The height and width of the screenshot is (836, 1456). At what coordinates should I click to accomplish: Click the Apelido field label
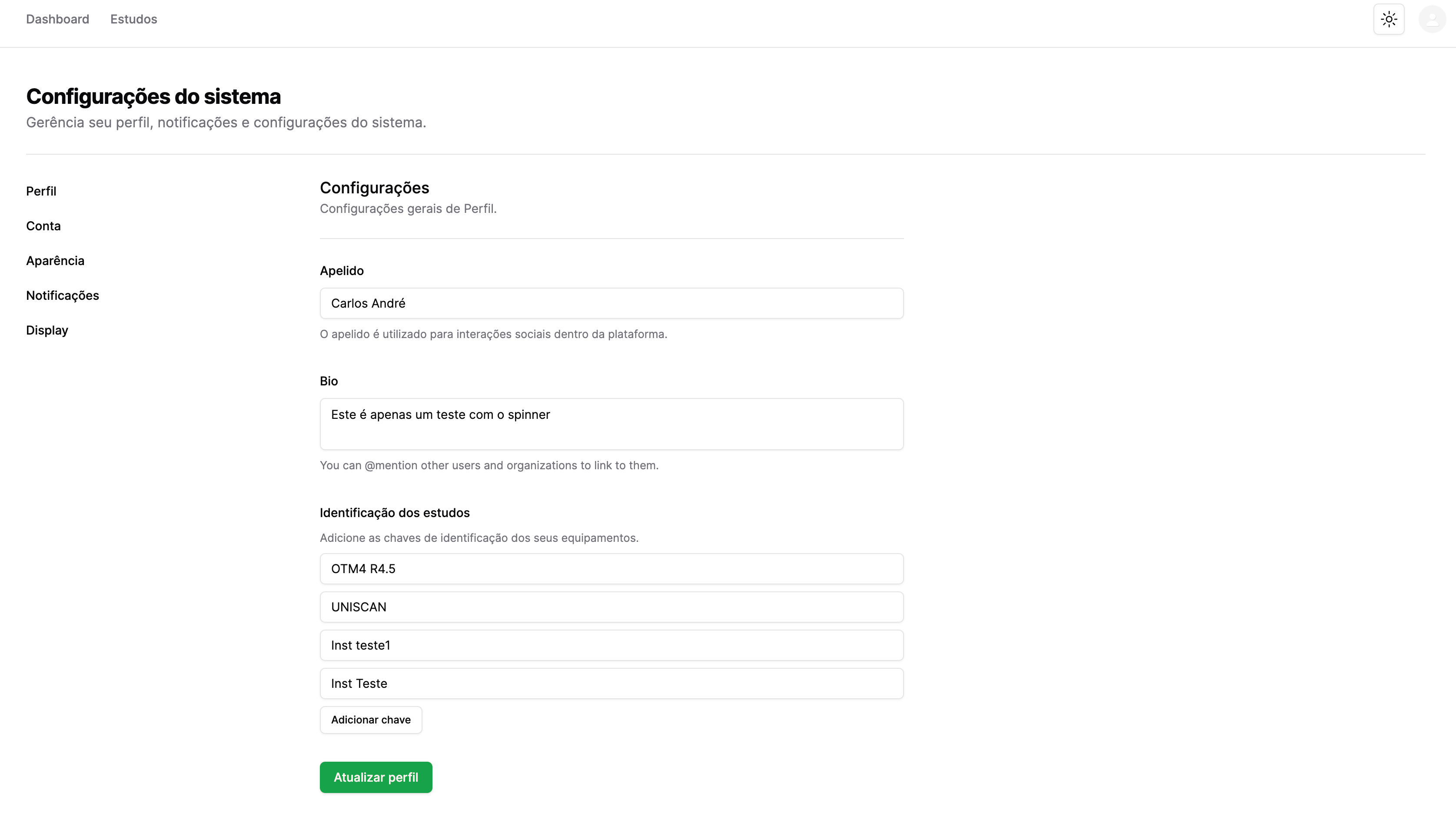coord(342,271)
